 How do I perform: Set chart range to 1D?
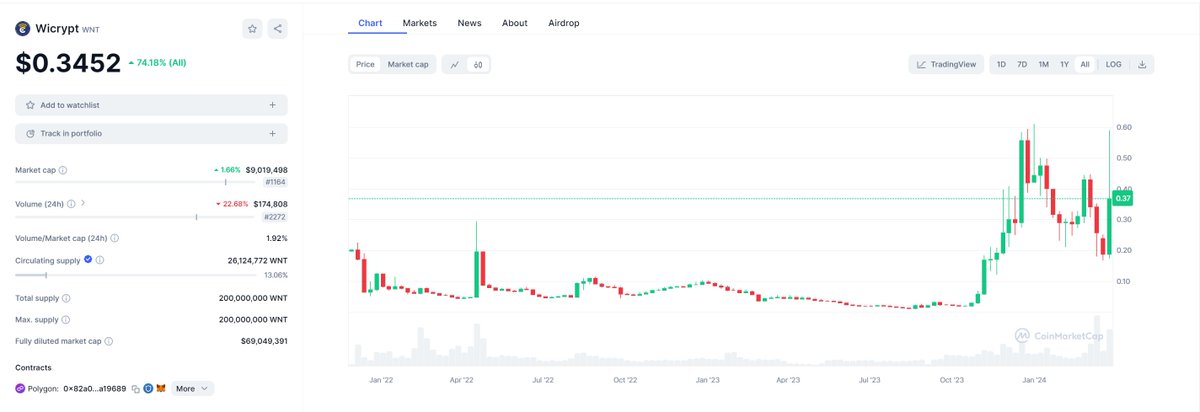[x=1001, y=64]
